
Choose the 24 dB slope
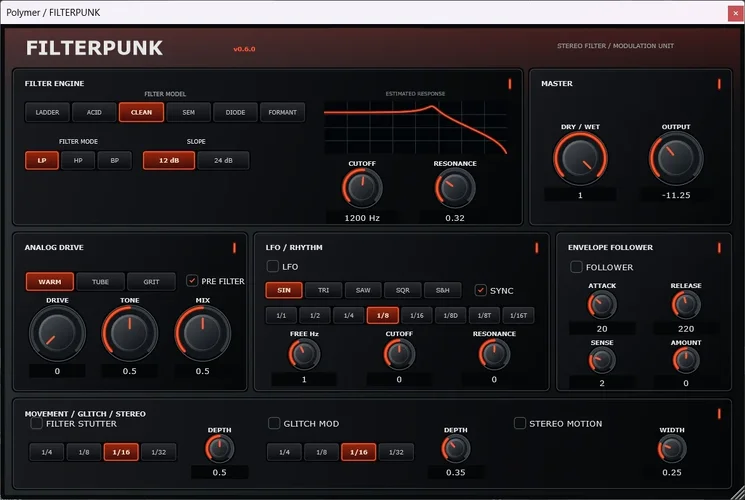(x=223, y=160)
